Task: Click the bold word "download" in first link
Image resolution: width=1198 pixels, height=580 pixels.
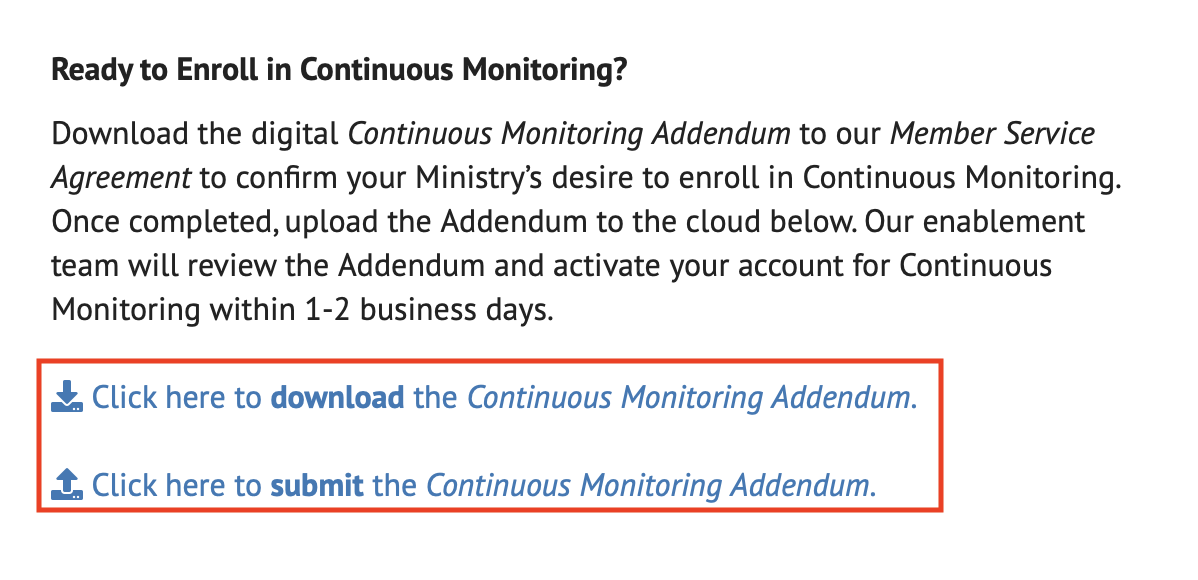Action: point(337,398)
